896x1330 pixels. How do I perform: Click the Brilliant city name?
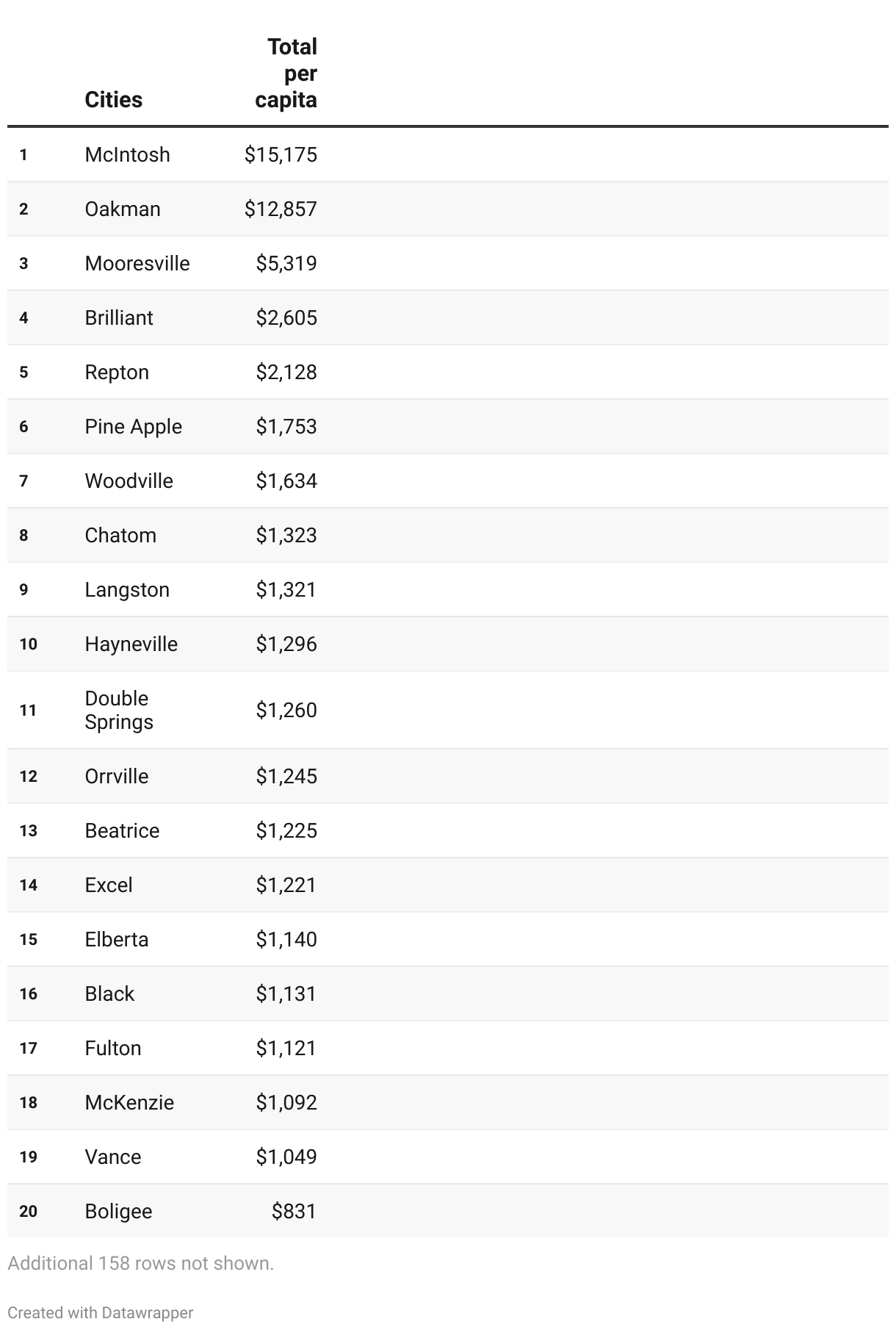pyautogui.click(x=119, y=318)
